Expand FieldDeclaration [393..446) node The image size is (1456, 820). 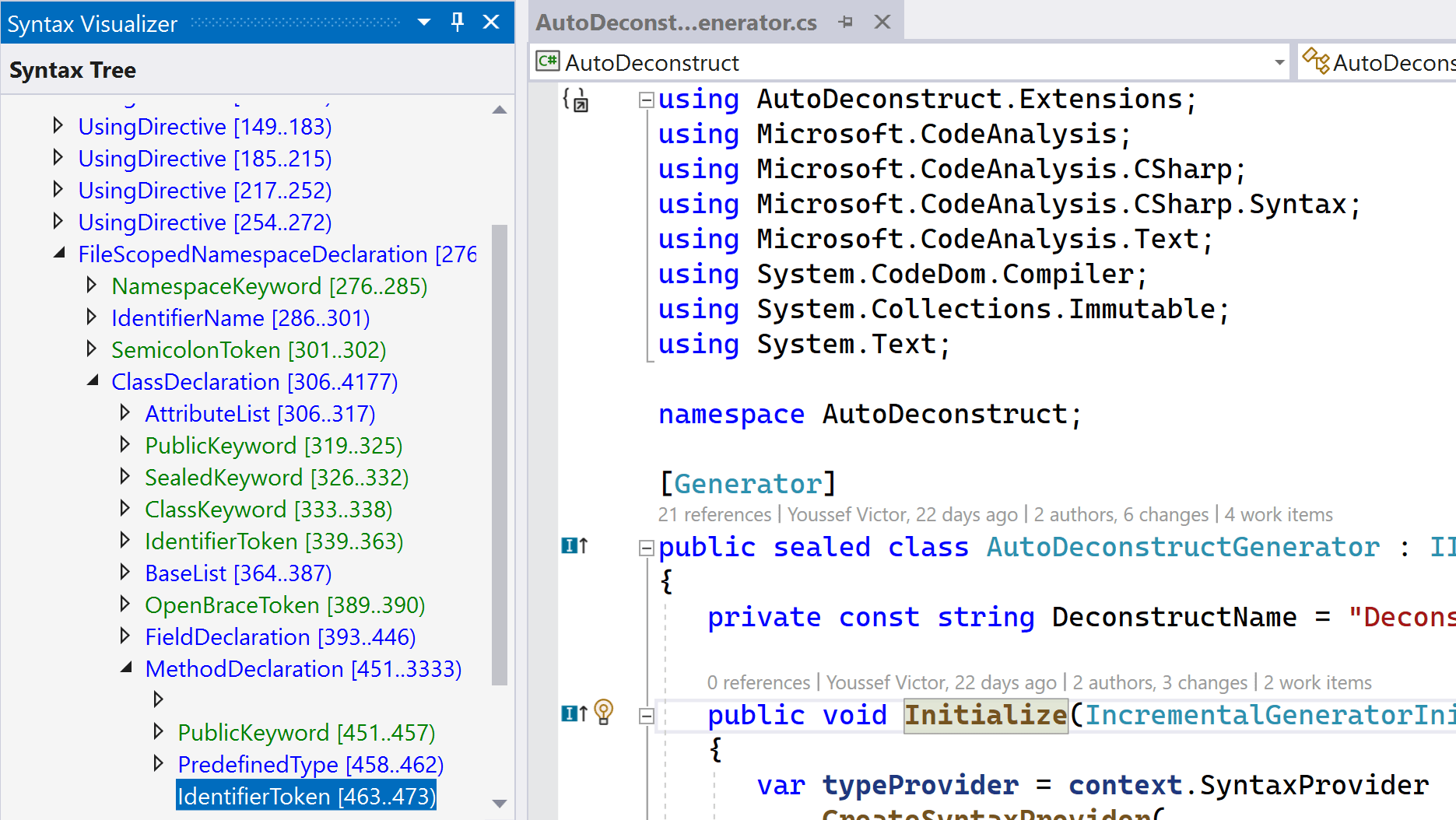click(x=125, y=636)
